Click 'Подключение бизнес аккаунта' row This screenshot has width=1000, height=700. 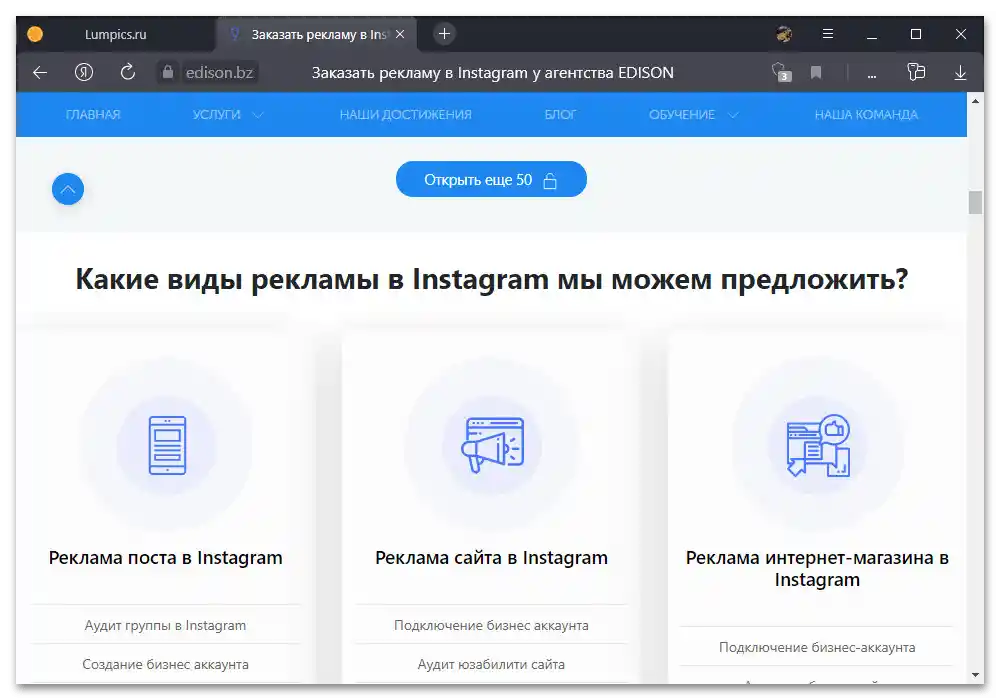491,625
